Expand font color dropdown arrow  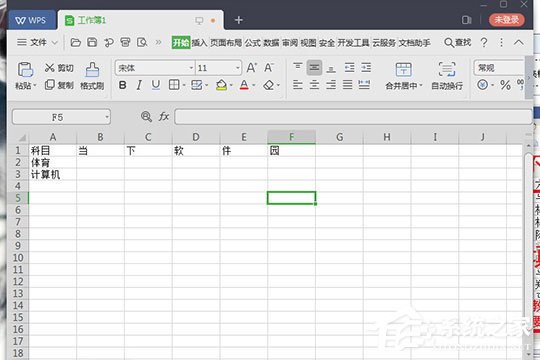[254, 85]
